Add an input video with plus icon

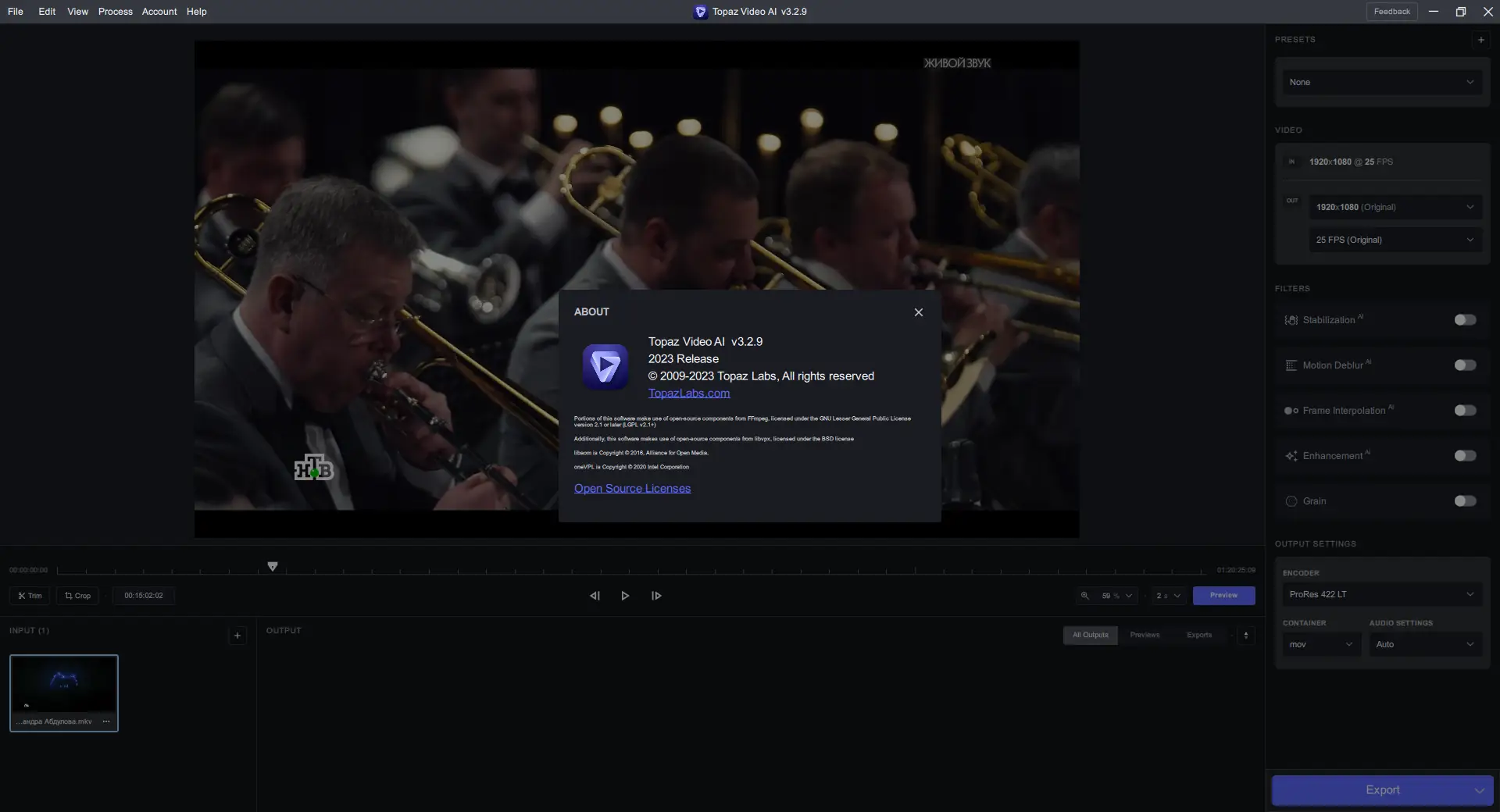click(x=237, y=636)
